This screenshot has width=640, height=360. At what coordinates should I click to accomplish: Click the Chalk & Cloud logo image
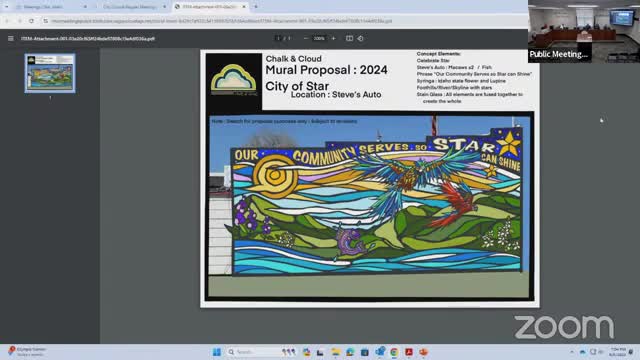coord(233,81)
